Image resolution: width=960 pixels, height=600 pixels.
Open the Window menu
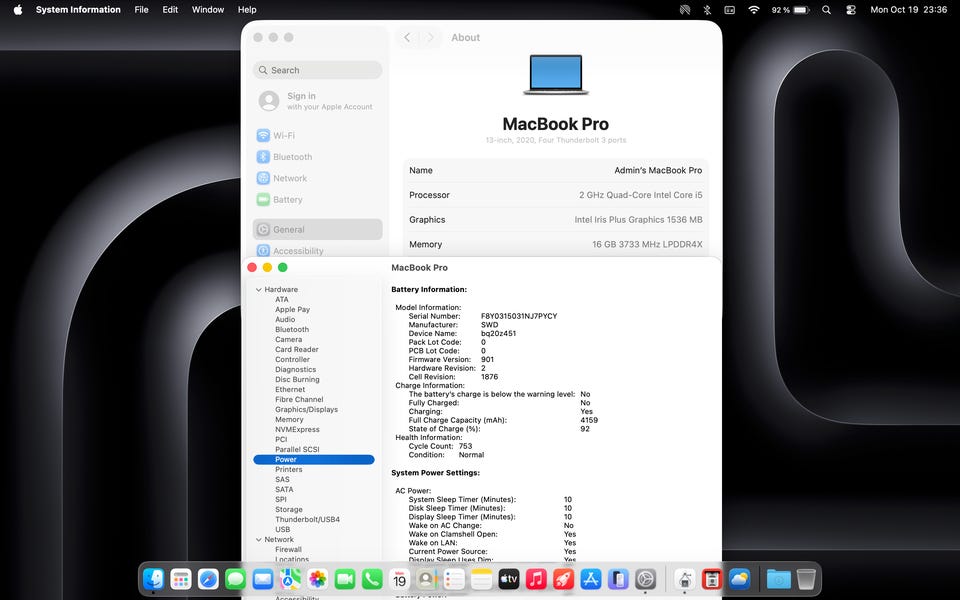(208, 10)
